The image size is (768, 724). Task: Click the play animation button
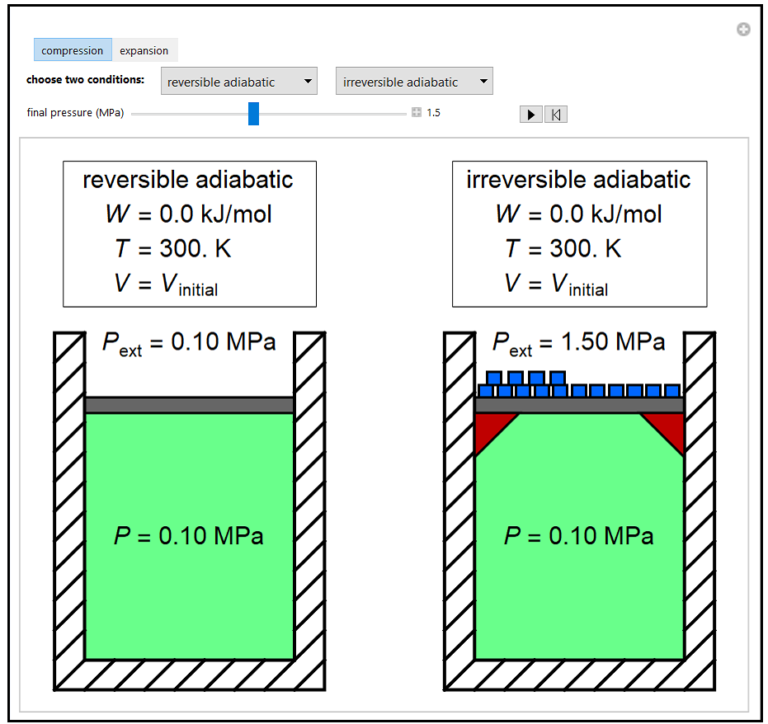530,114
